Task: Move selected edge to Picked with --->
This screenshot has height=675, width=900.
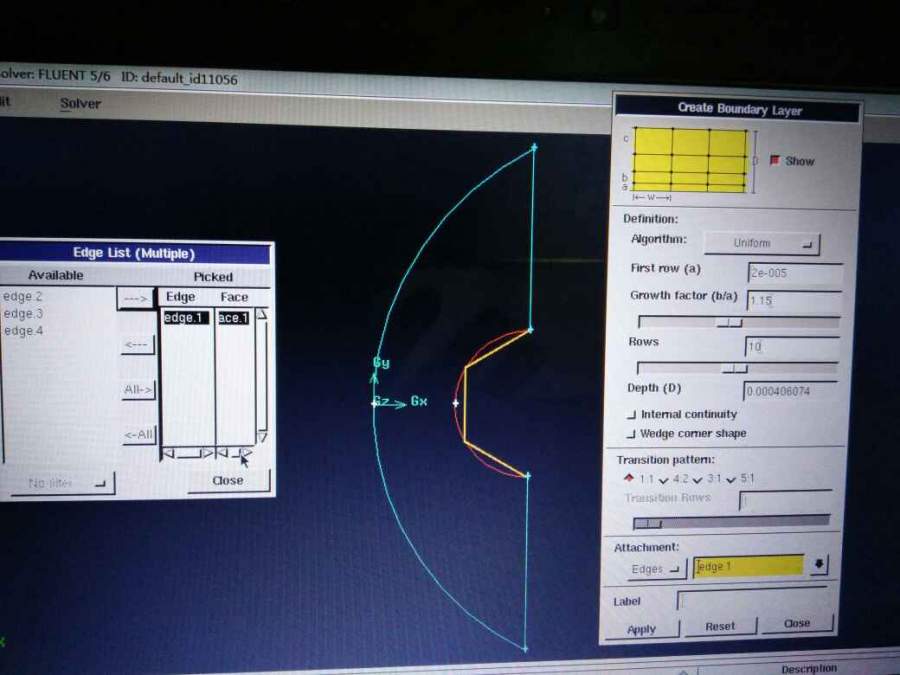Action: [136, 298]
